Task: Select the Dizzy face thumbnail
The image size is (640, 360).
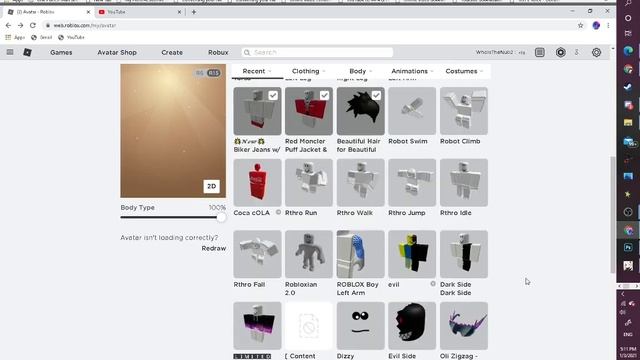Action: [360, 326]
